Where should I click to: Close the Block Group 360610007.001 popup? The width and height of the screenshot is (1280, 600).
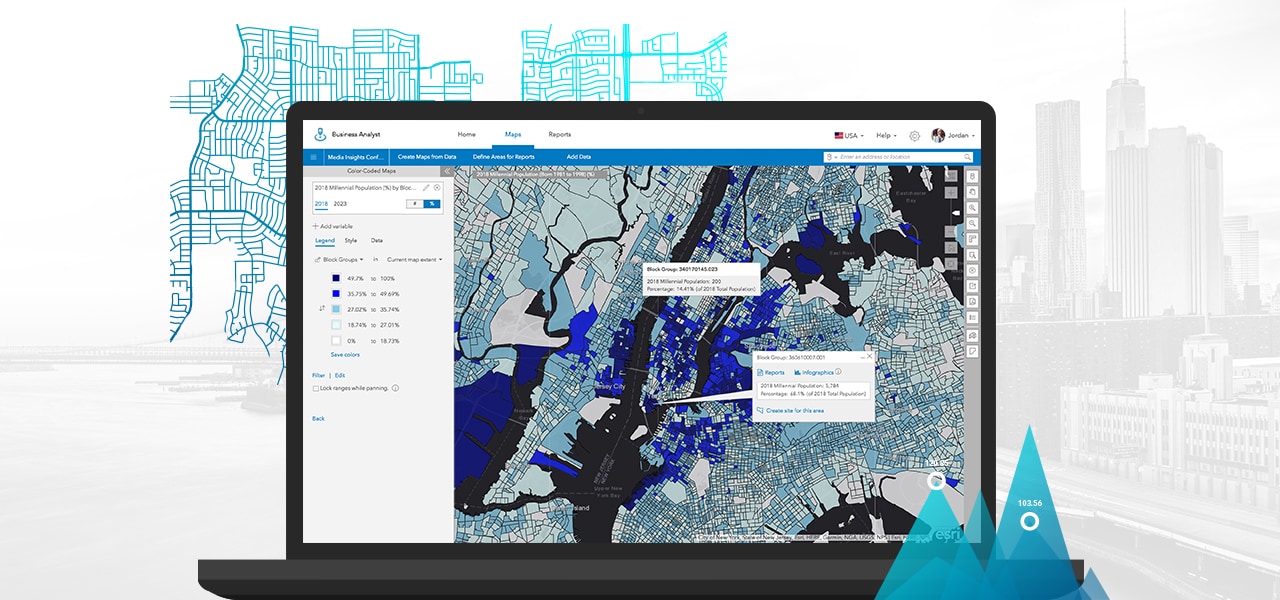point(870,356)
